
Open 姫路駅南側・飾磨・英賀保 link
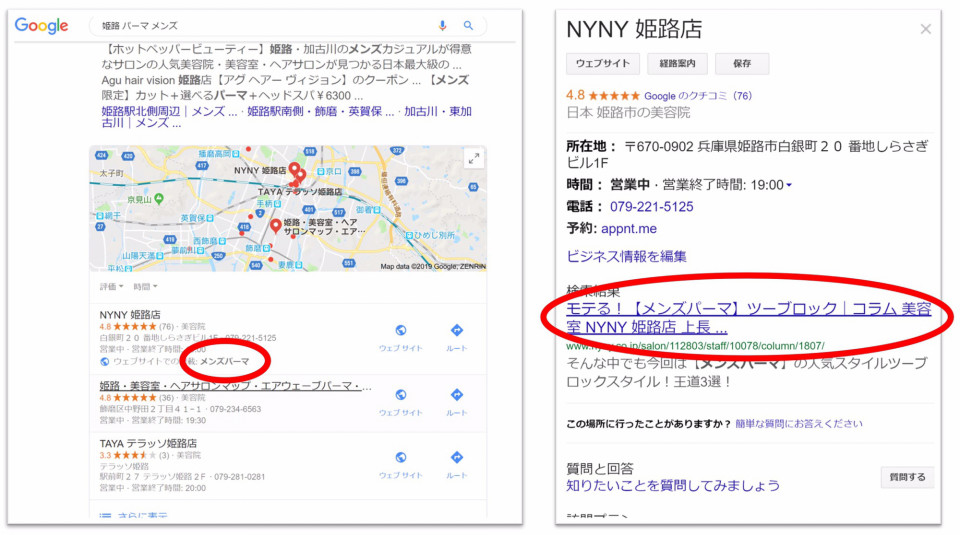click(320, 111)
